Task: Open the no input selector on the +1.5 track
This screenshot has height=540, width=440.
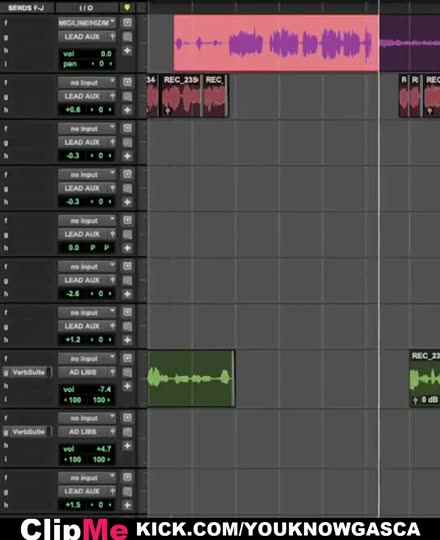Action: [87, 478]
